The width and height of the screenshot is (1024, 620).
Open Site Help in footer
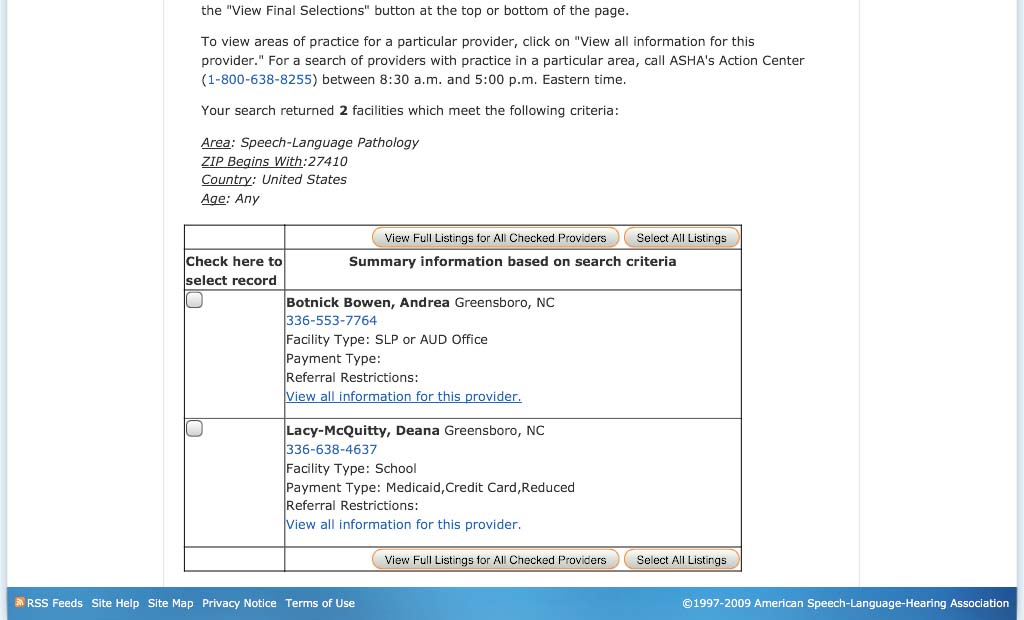coord(115,603)
